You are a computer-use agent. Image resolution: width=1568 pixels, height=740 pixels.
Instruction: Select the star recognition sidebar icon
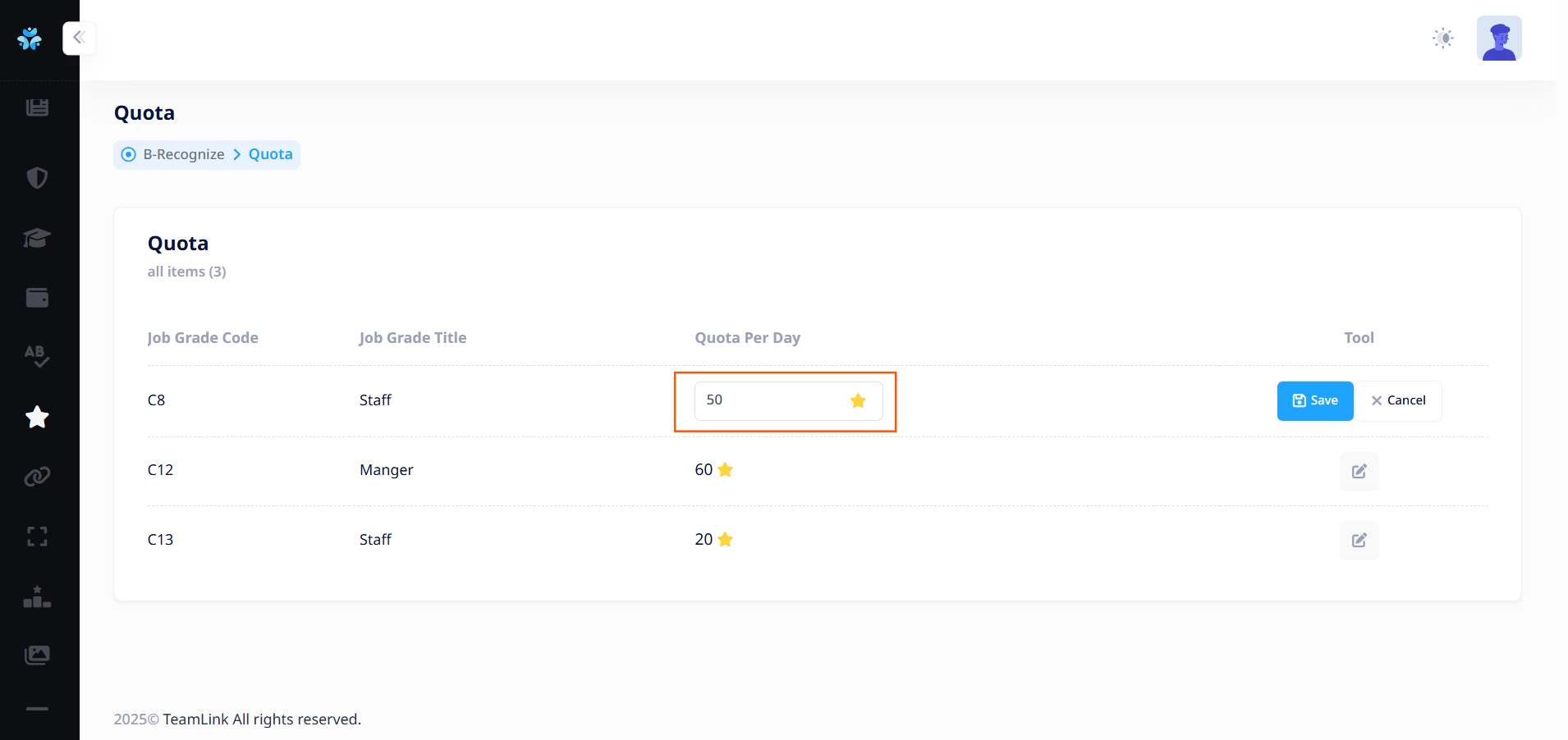tap(37, 417)
